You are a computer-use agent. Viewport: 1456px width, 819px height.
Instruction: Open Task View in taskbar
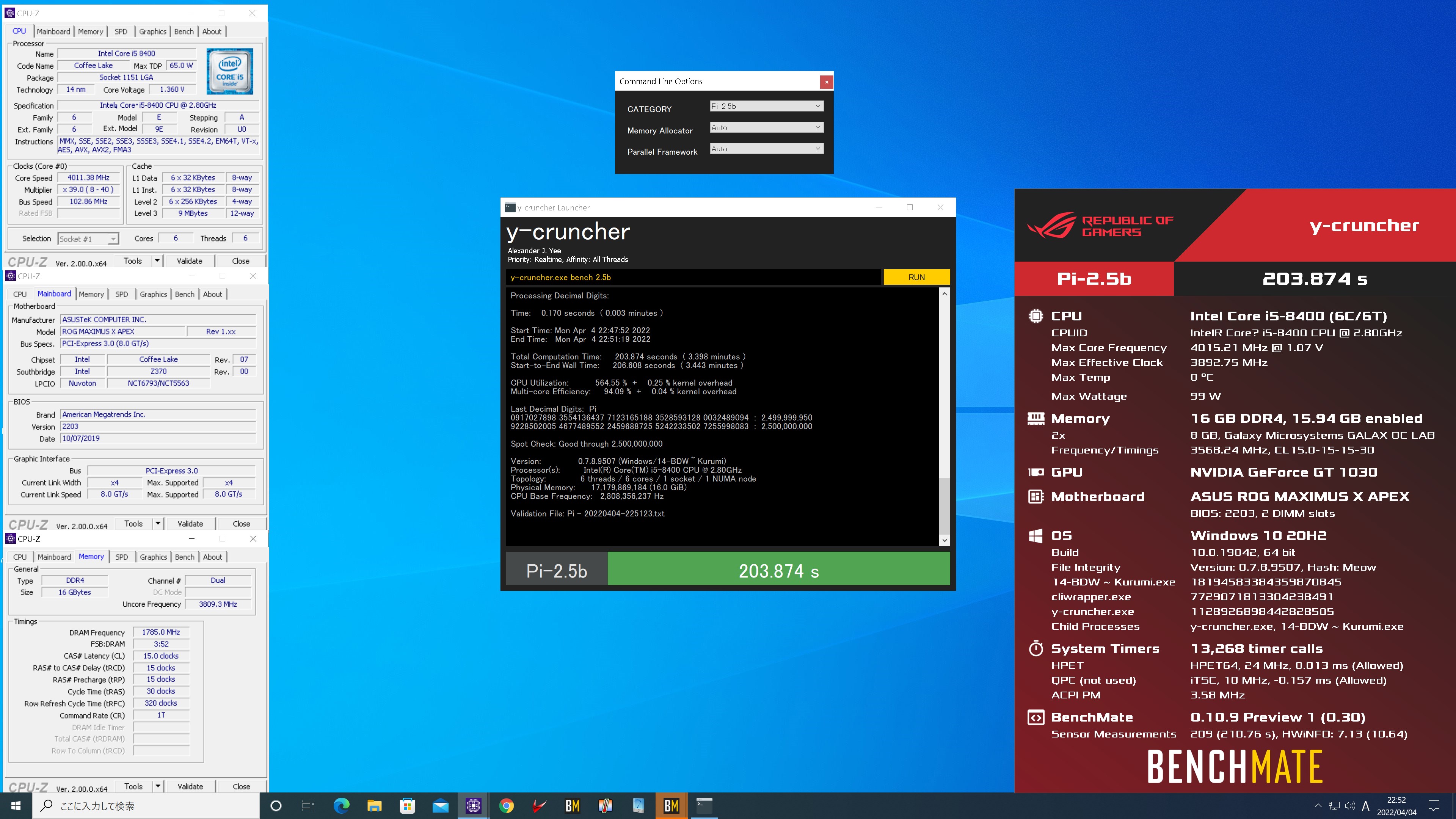click(x=308, y=805)
